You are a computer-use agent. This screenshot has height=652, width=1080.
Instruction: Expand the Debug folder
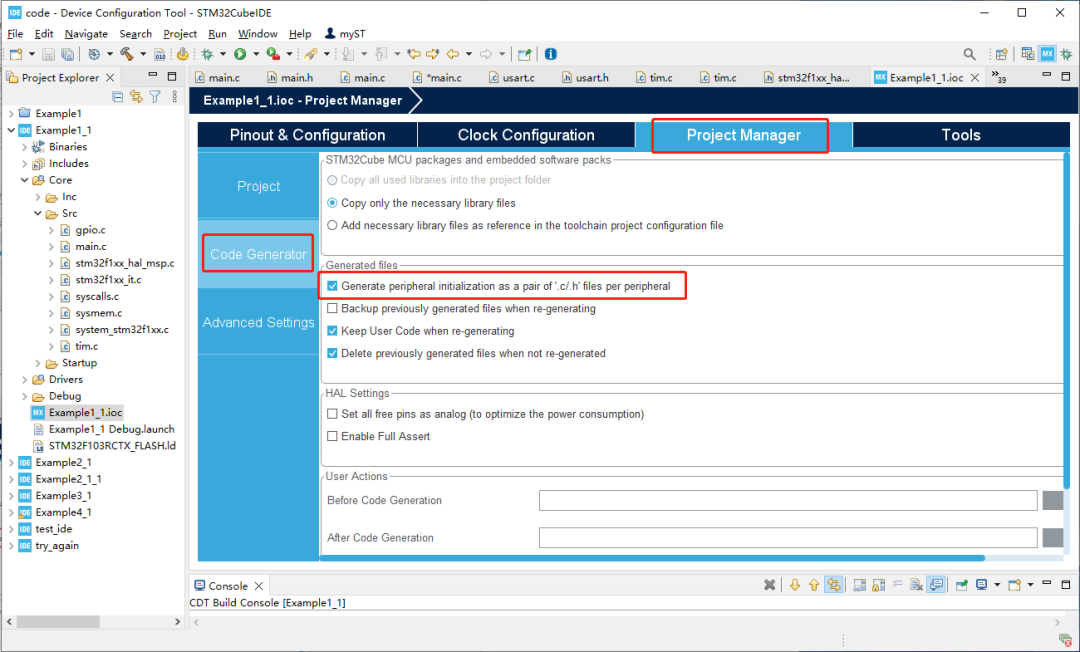point(25,396)
